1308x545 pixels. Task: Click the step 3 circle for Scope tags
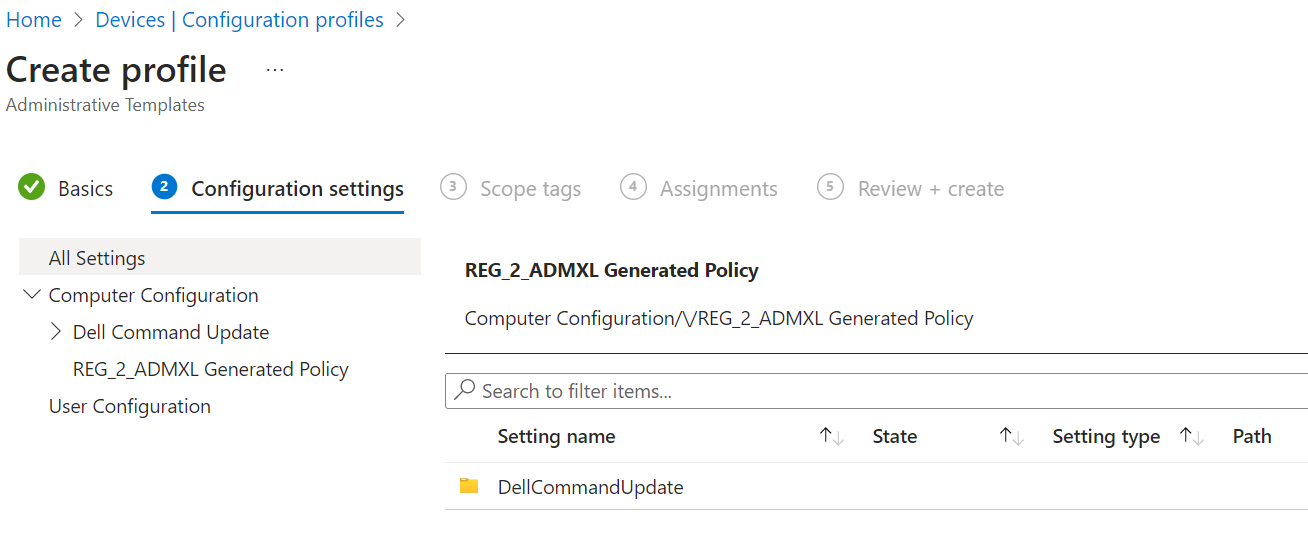pyautogui.click(x=453, y=187)
